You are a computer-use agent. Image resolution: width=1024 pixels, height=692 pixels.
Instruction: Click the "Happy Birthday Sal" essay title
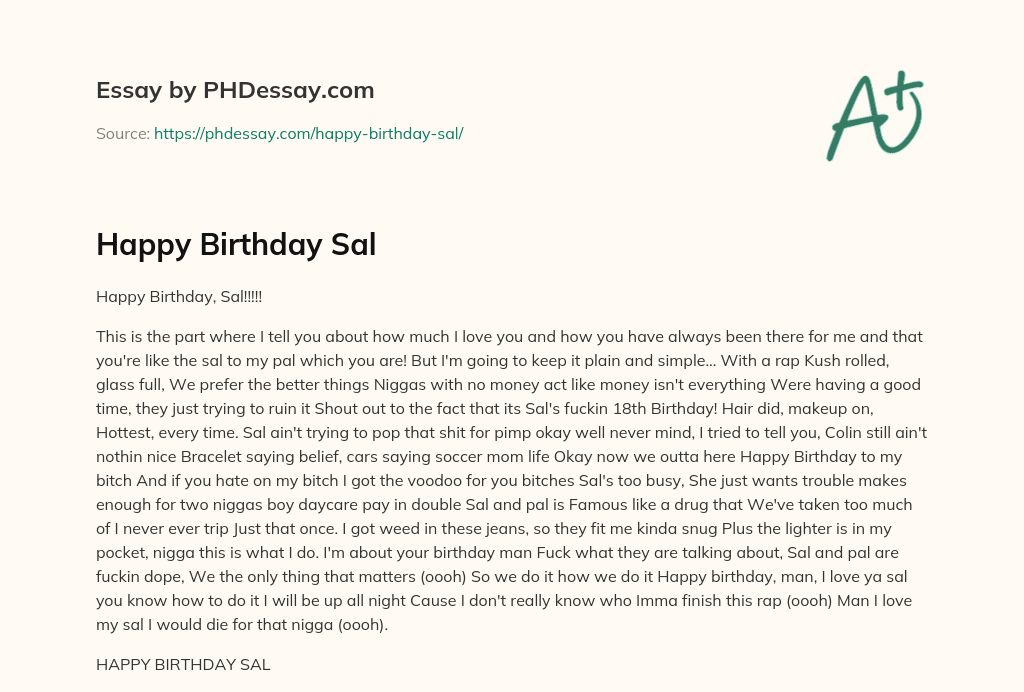(x=236, y=244)
